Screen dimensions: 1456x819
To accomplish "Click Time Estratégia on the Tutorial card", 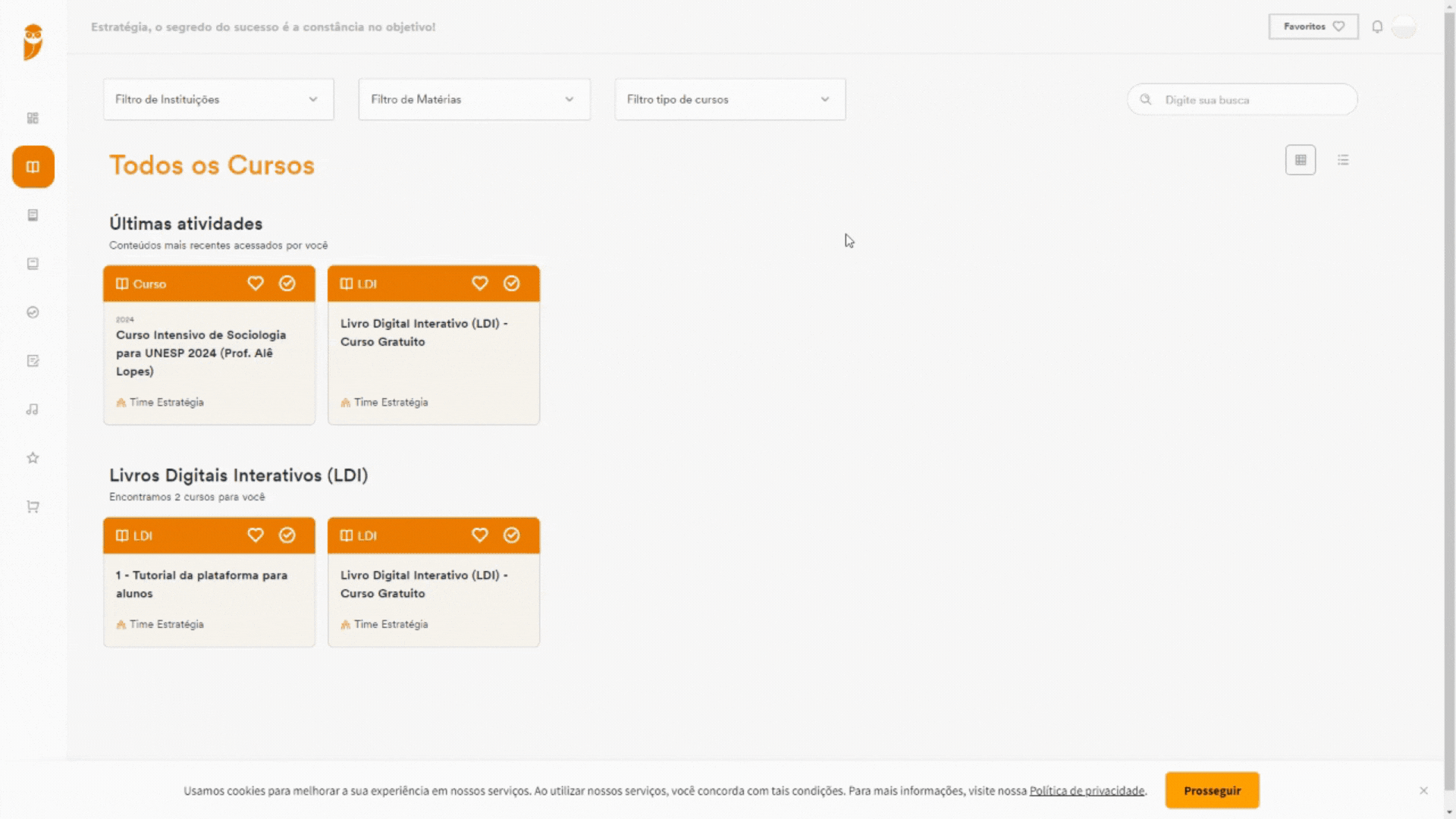I will 160,624.
